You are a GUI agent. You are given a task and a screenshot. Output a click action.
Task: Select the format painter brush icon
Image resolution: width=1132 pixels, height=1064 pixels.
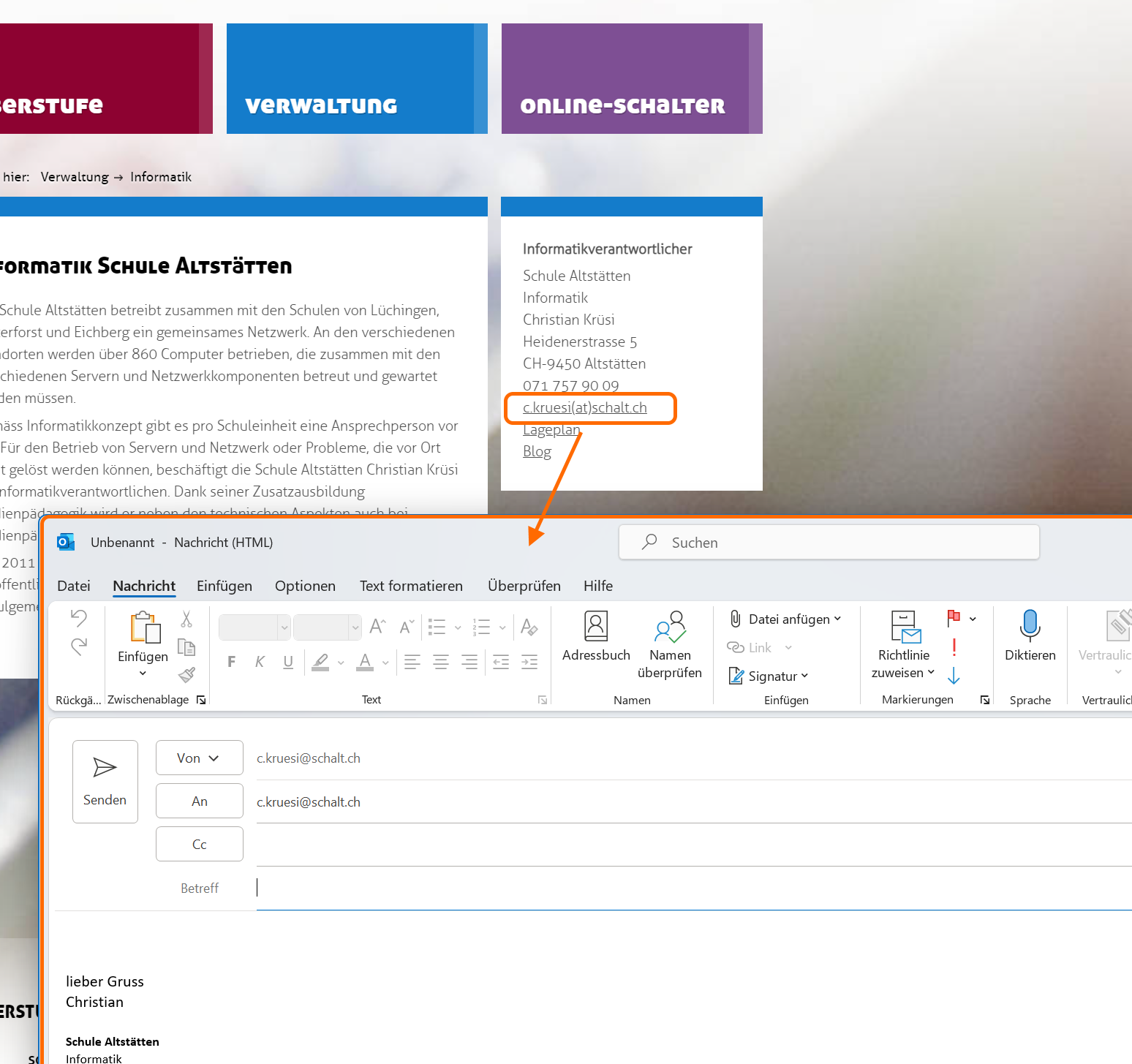(x=187, y=674)
